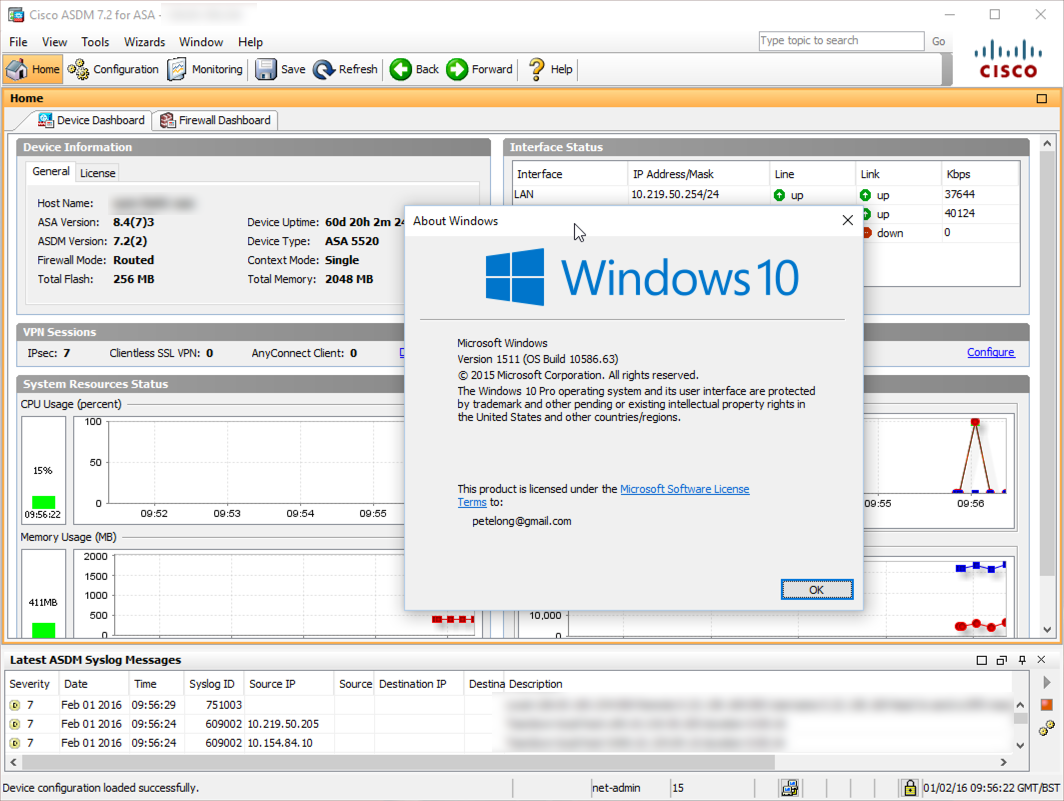1064x801 pixels.
Task: Open the Configuration section
Action: click(x=113, y=69)
